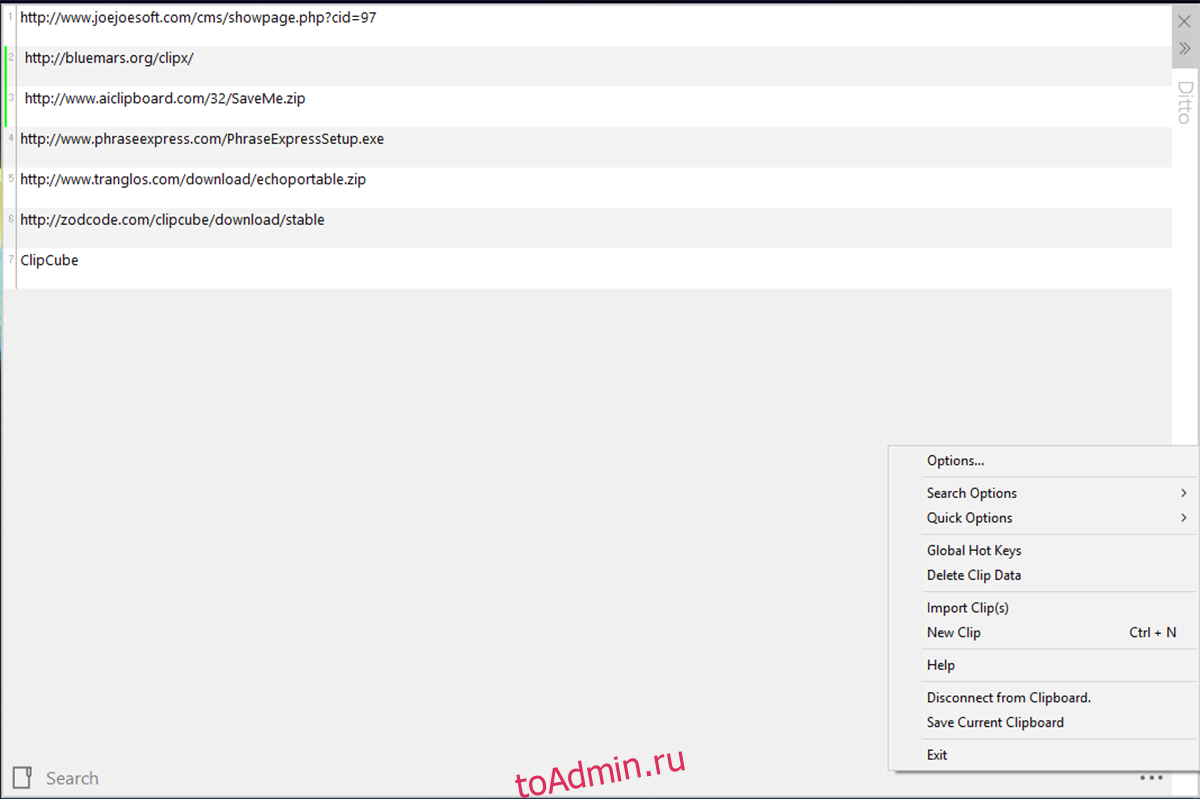The image size is (1200, 799).
Task: Exit Ditto via the menu
Action: click(1043, 755)
